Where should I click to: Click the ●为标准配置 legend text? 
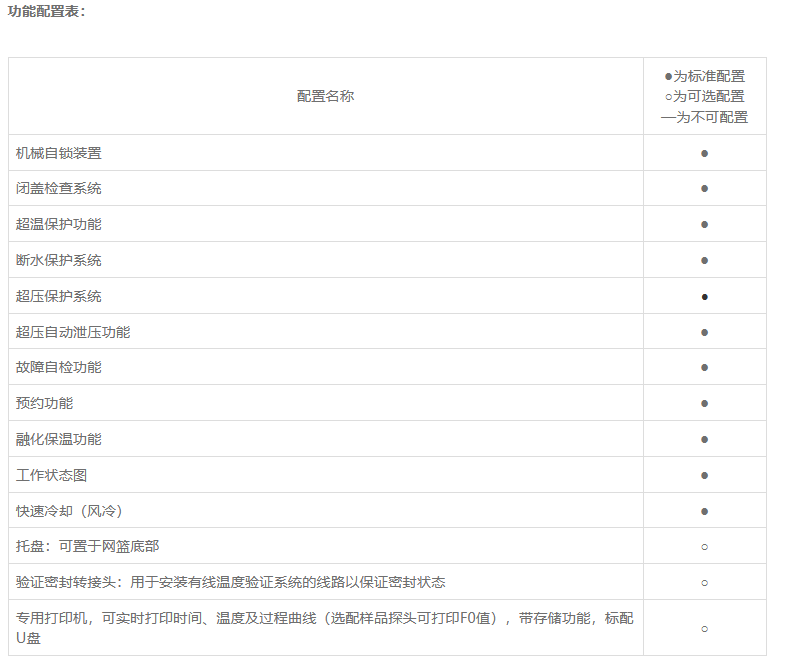(704, 76)
